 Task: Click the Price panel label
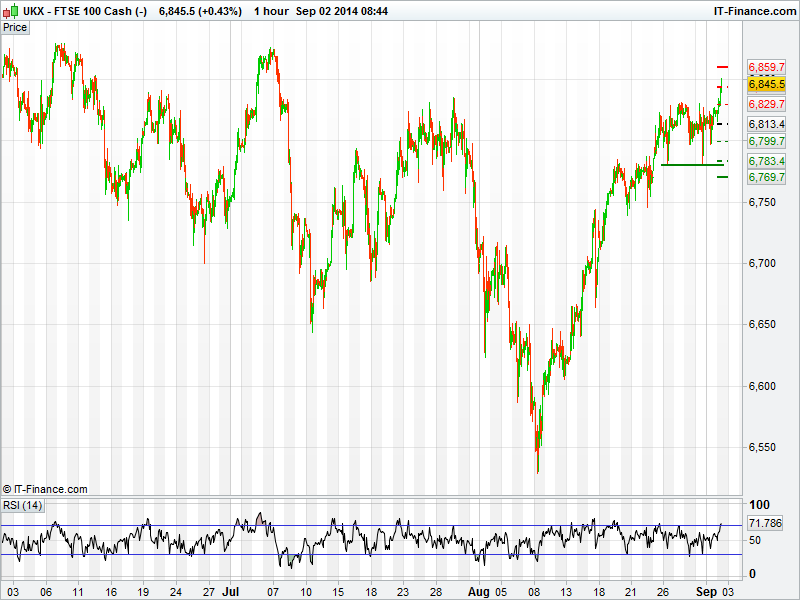(15, 28)
